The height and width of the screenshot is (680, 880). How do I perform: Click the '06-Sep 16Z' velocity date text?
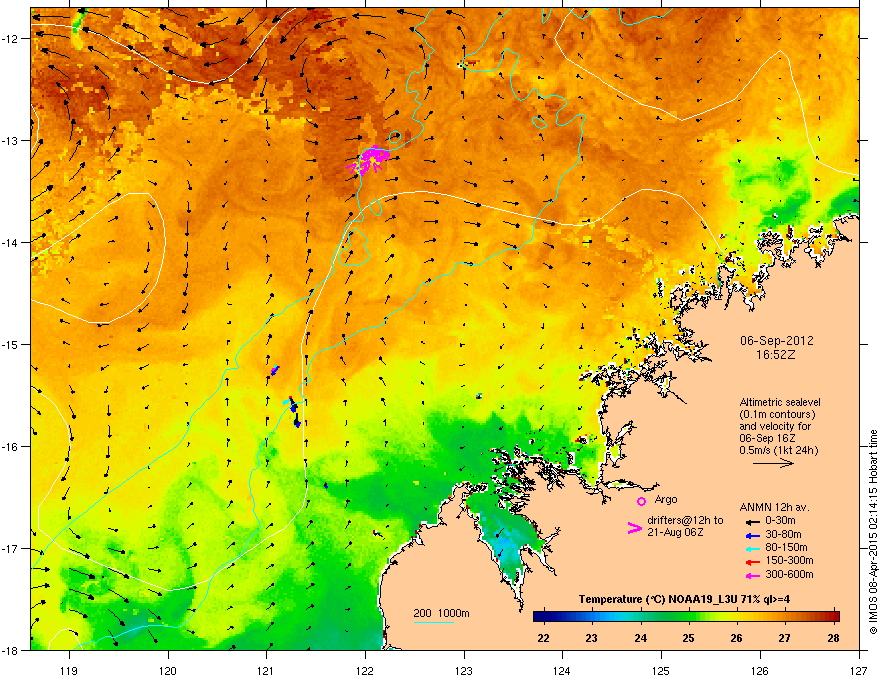[x=767, y=438]
